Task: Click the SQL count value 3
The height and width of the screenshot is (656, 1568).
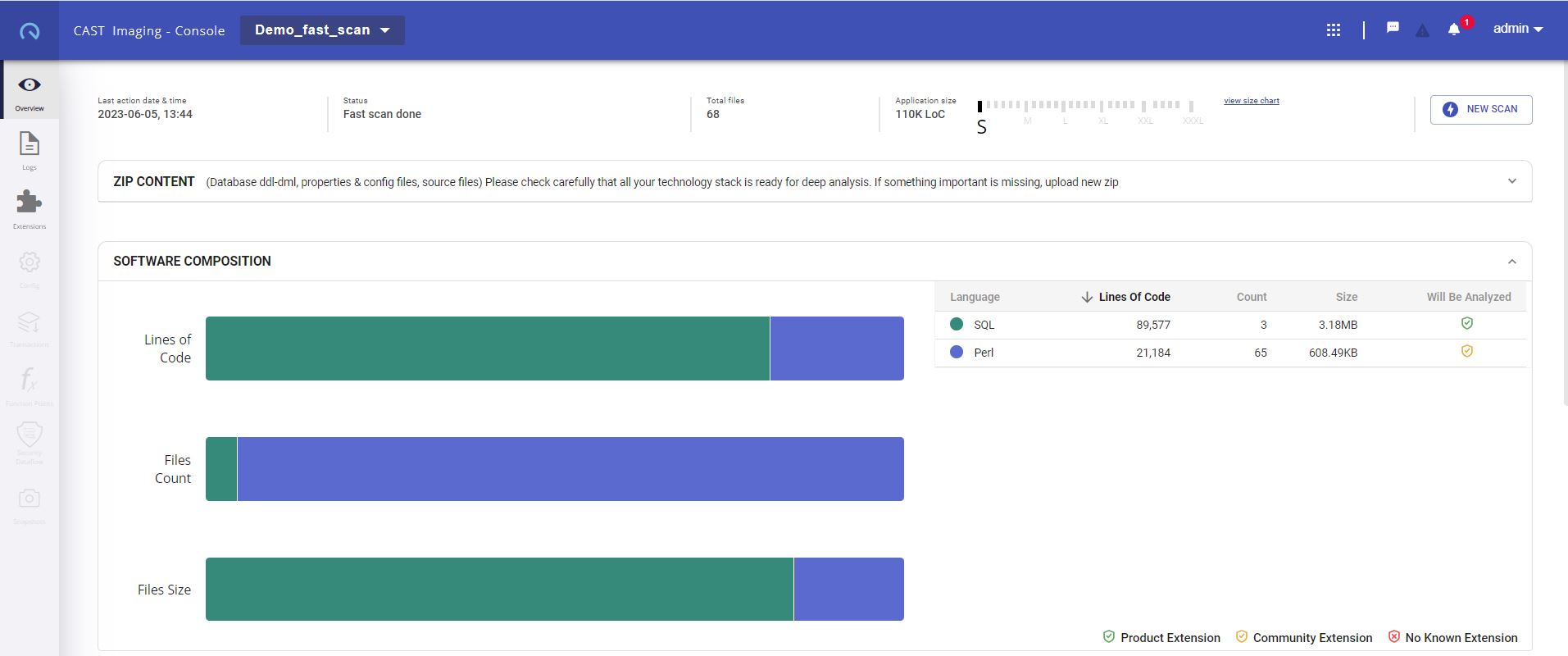Action: (x=1264, y=325)
